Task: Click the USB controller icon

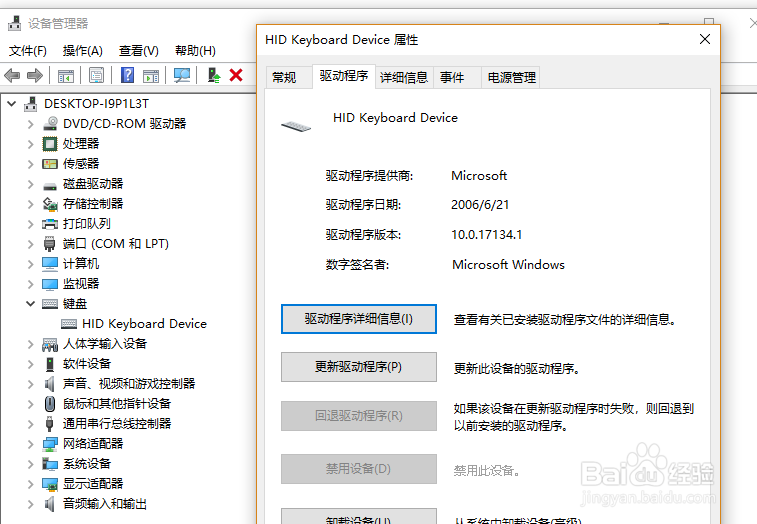Action: pyautogui.click(x=49, y=424)
